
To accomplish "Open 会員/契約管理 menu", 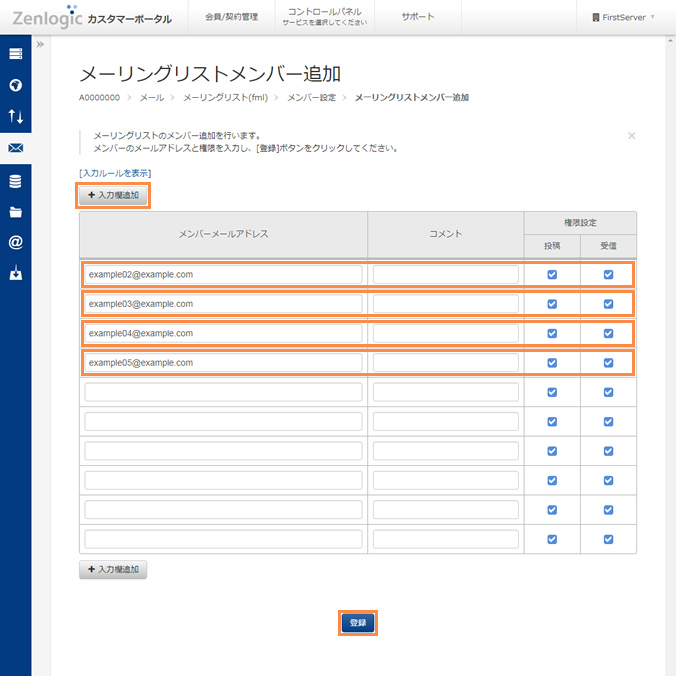I will [232, 17].
